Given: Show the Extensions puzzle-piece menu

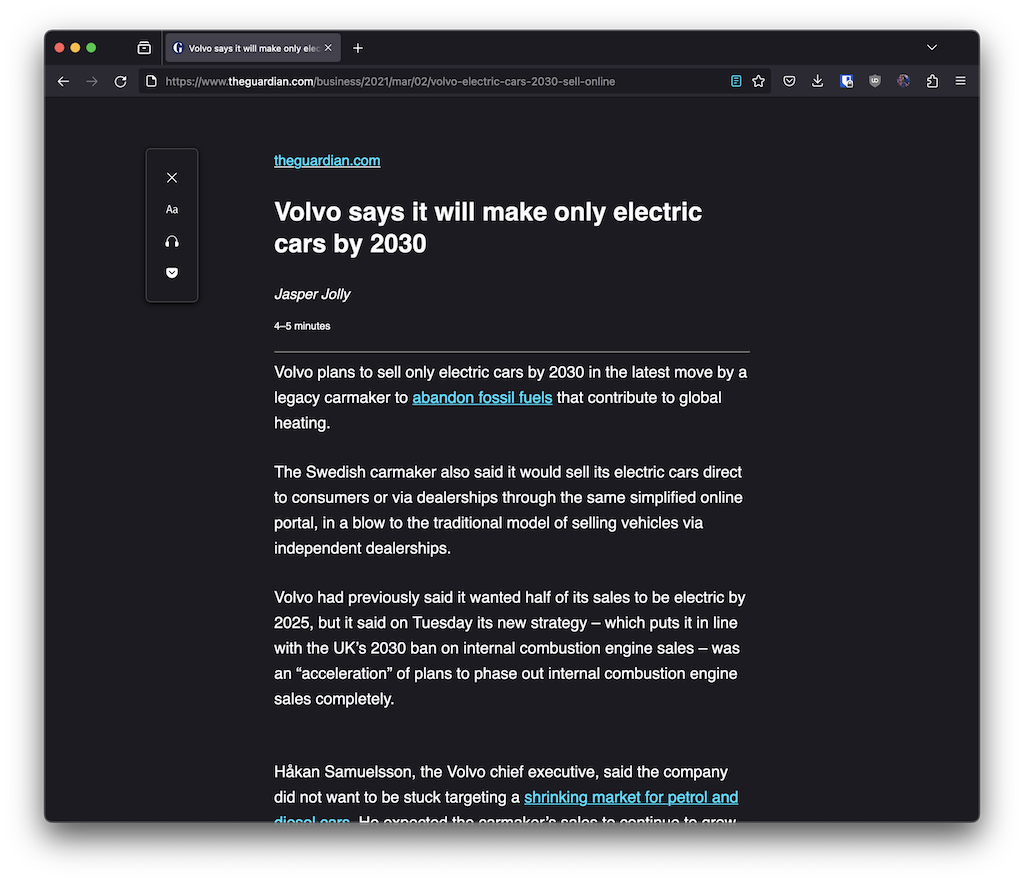Looking at the screenshot, I should [x=932, y=81].
